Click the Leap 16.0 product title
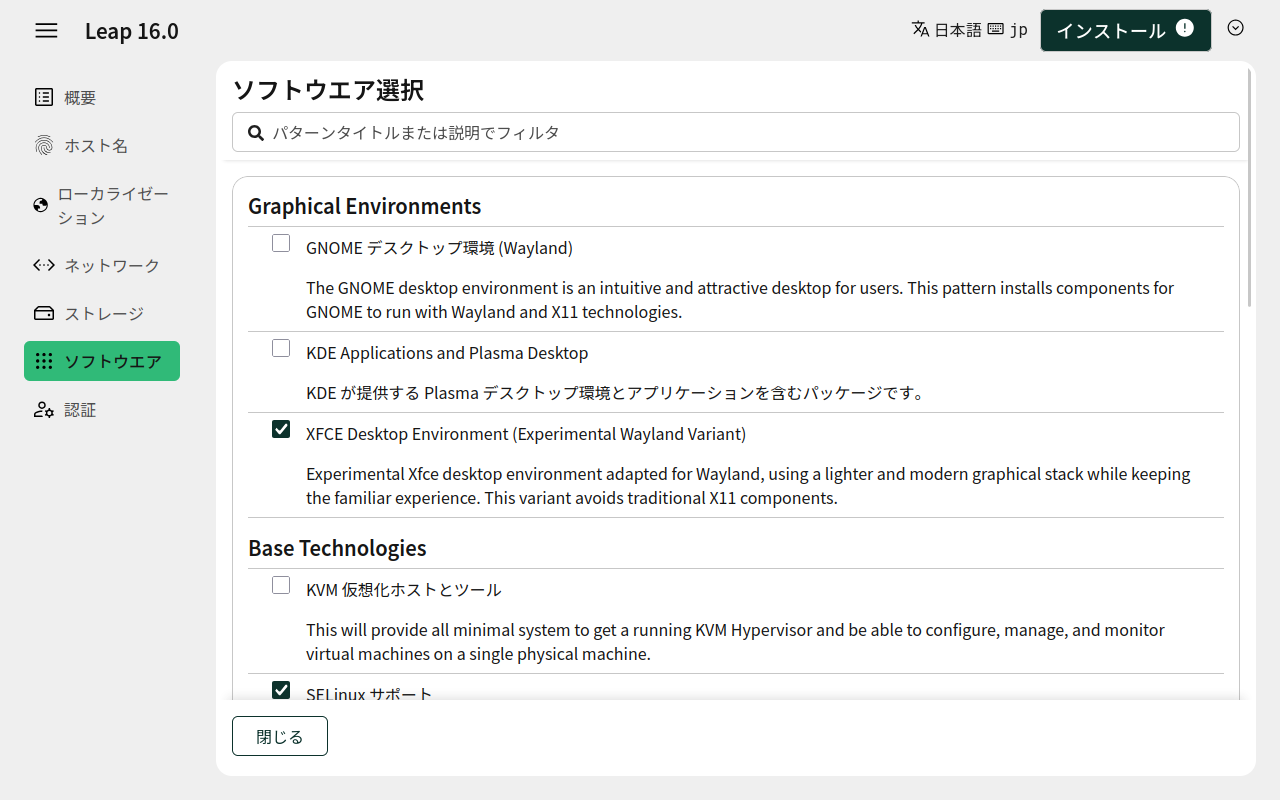The image size is (1280, 800). pos(132,31)
